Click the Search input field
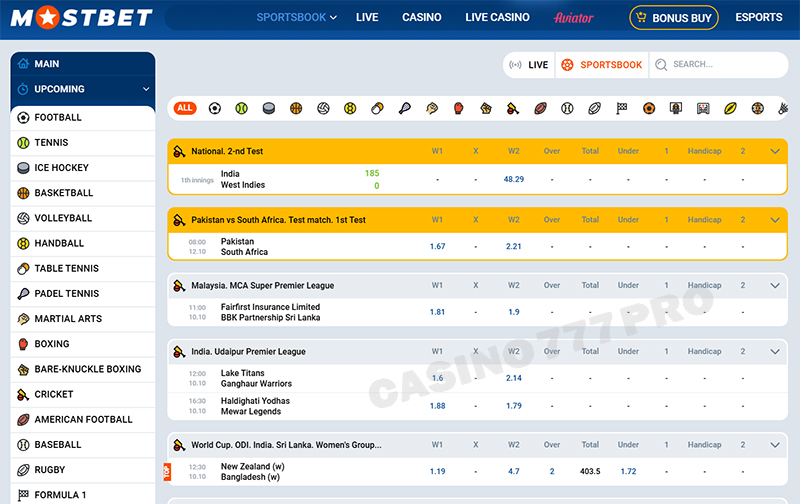 tap(719, 65)
